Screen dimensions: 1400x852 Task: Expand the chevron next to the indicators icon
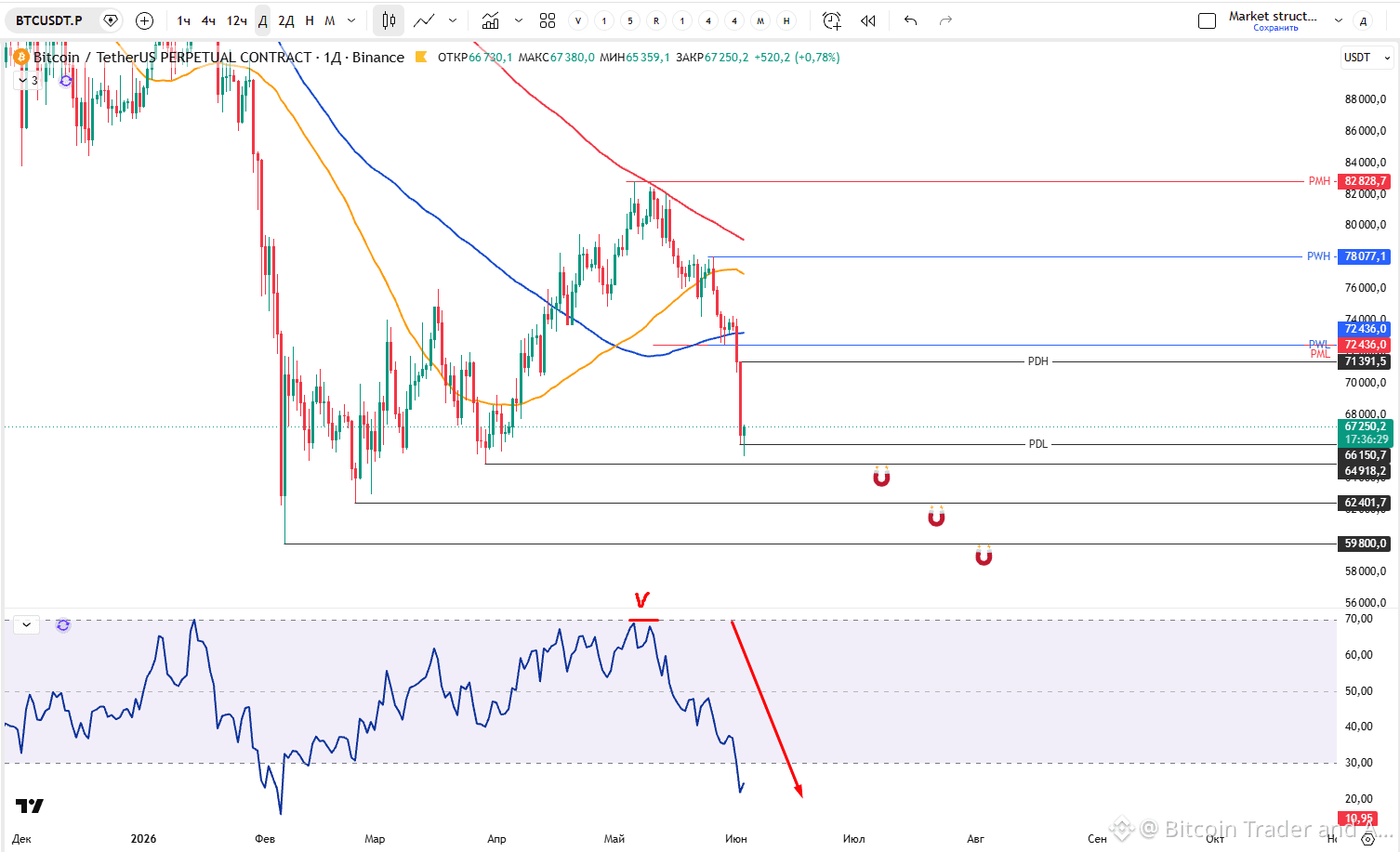click(519, 20)
